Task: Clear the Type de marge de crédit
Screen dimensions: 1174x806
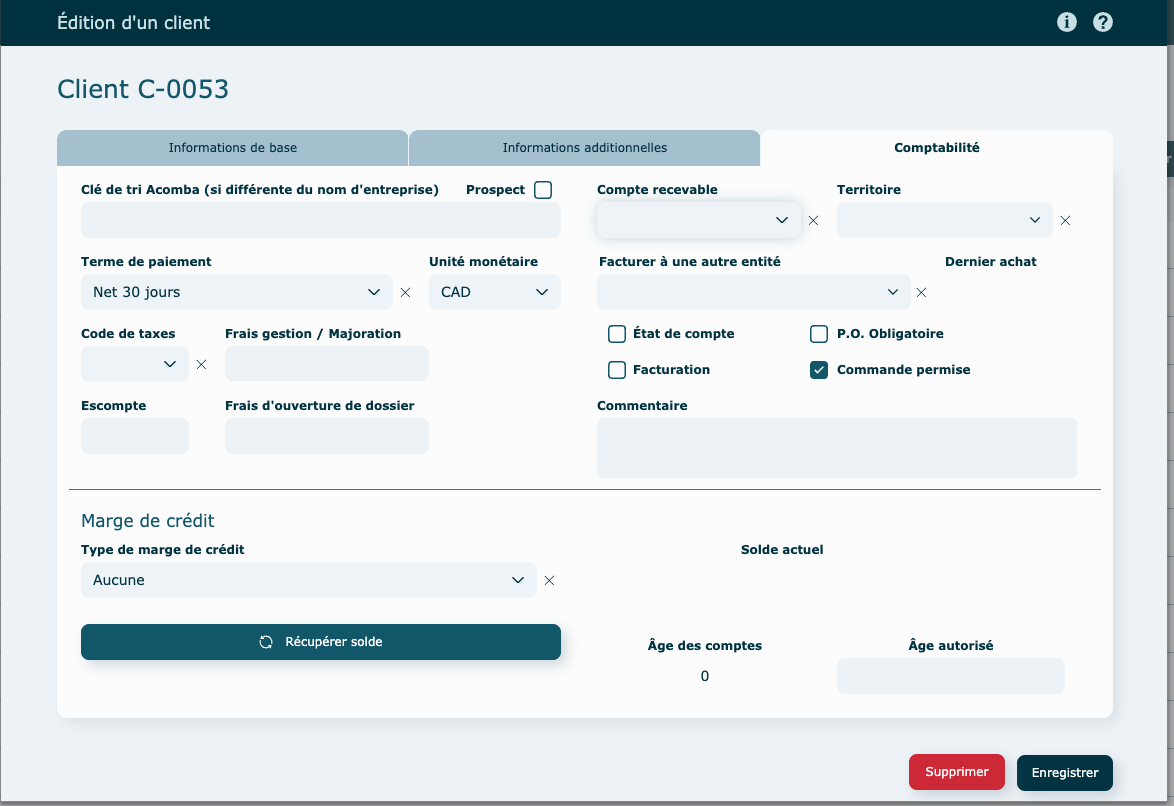Action: [549, 581]
